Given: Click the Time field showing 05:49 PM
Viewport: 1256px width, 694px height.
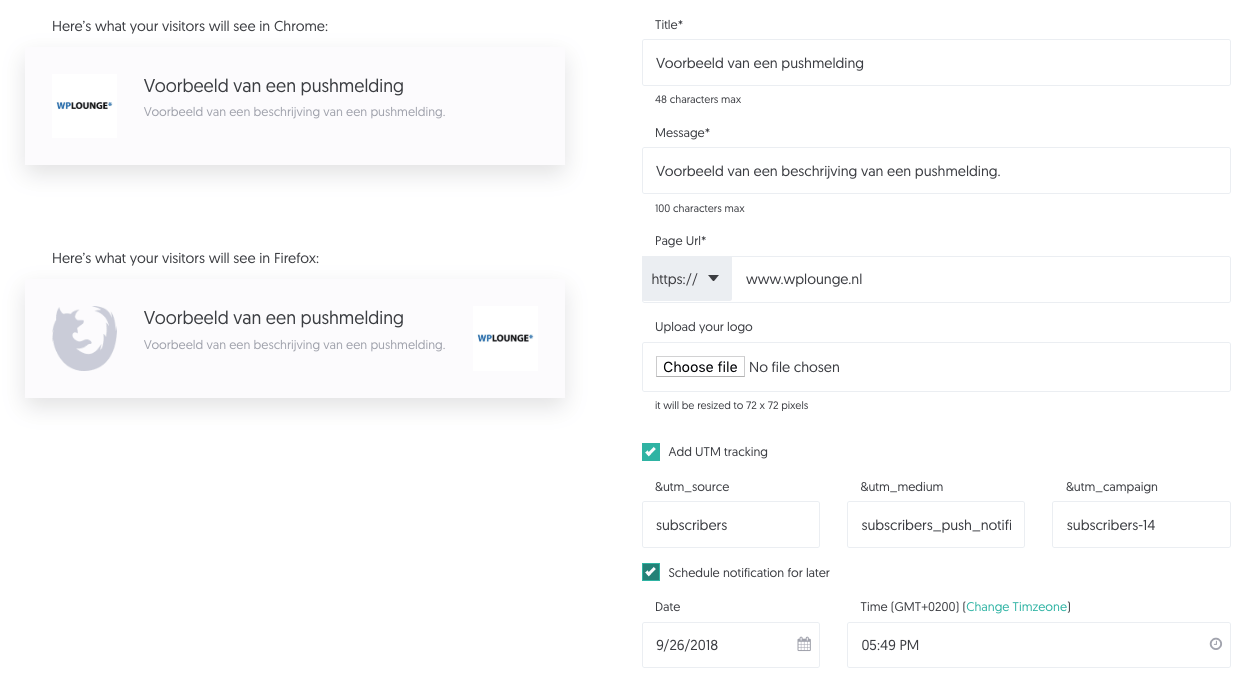Looking at the screenshot, I should [1039, 645].
